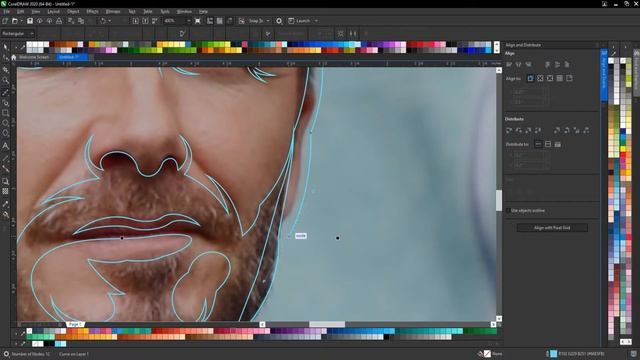The image size is (640, 360).
Task: Open the Effects menu
Action: coord(92,11)
